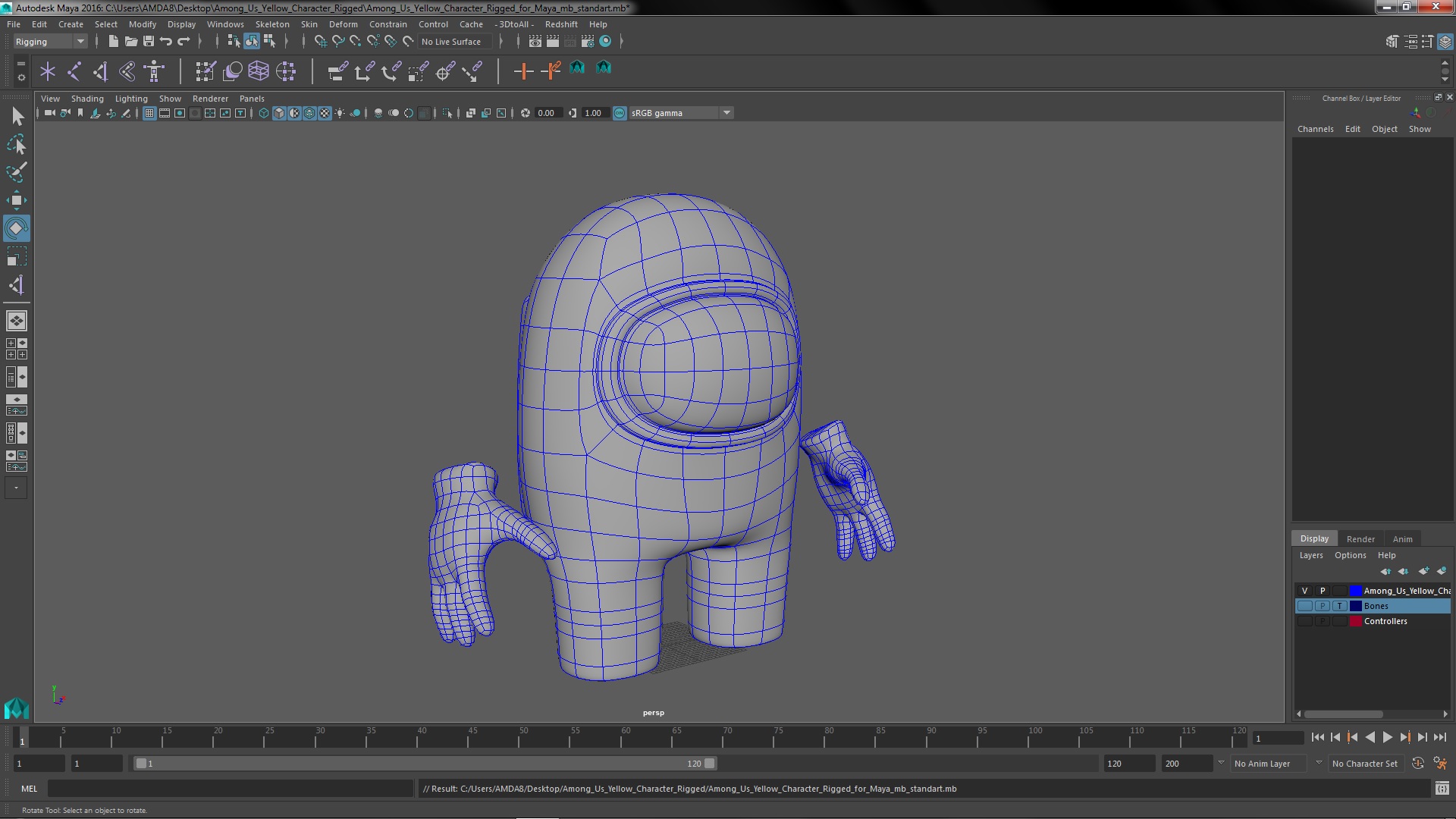
Task: Choose the Paint Selection tool
Action: pyautogui.click(x=17, y=172)
